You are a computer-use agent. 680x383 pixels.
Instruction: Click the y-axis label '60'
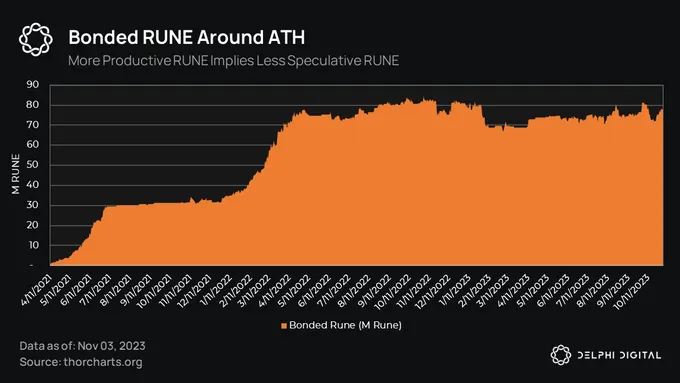point(33,144)
